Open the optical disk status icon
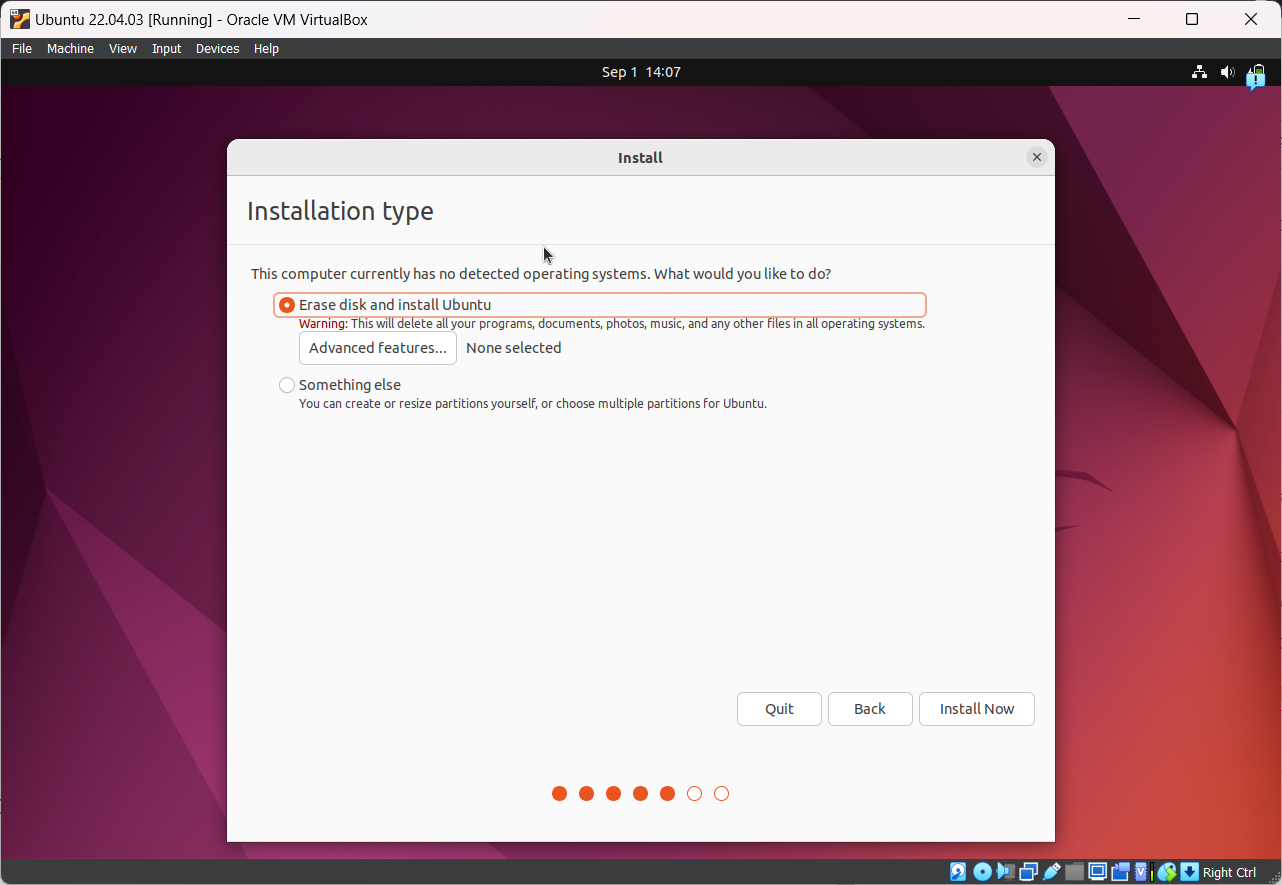 pyautogui.click(x=982, y=872)
